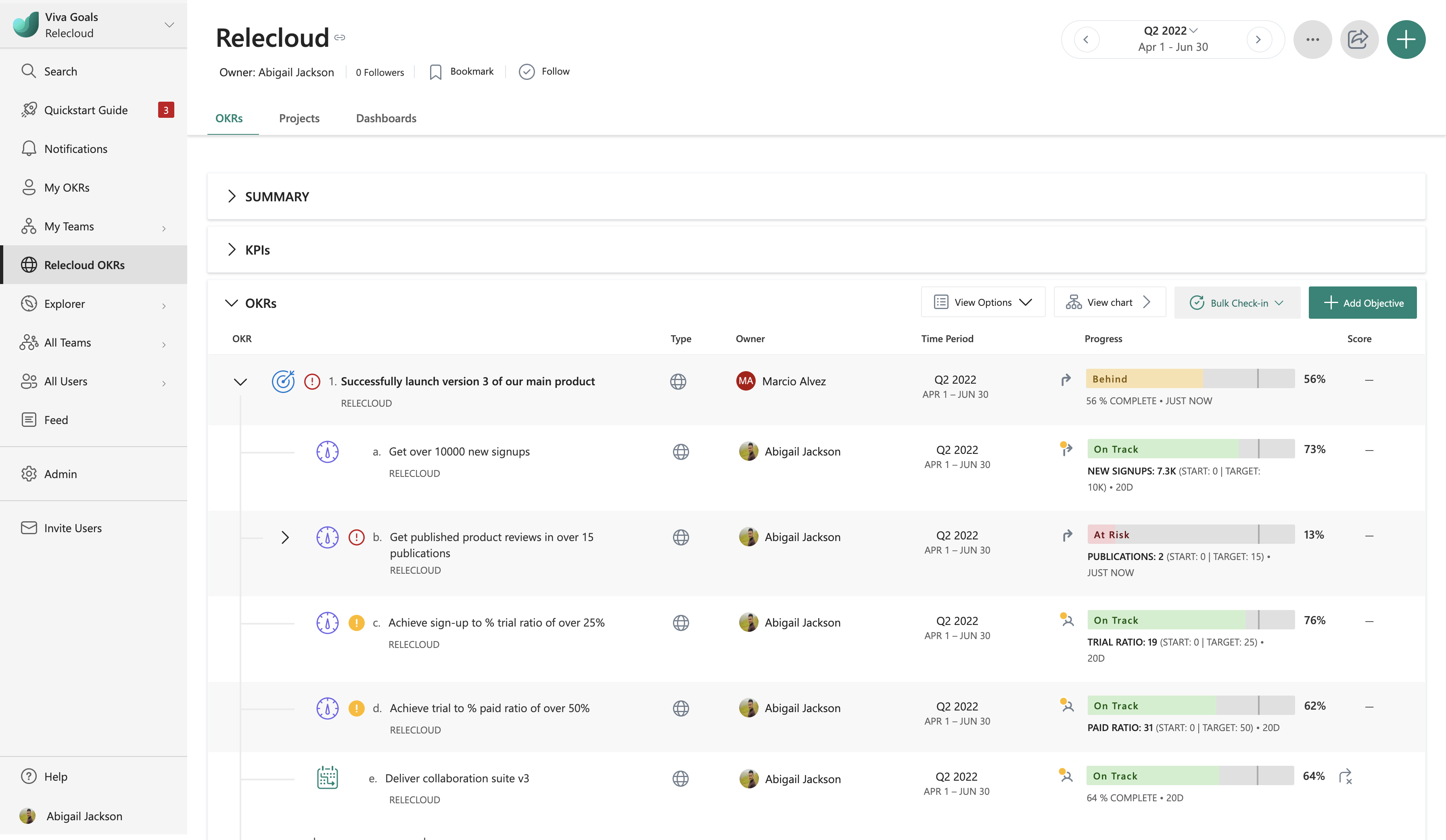Click the Quickstart Guide badge showing 3

click(x=166, y=110)
